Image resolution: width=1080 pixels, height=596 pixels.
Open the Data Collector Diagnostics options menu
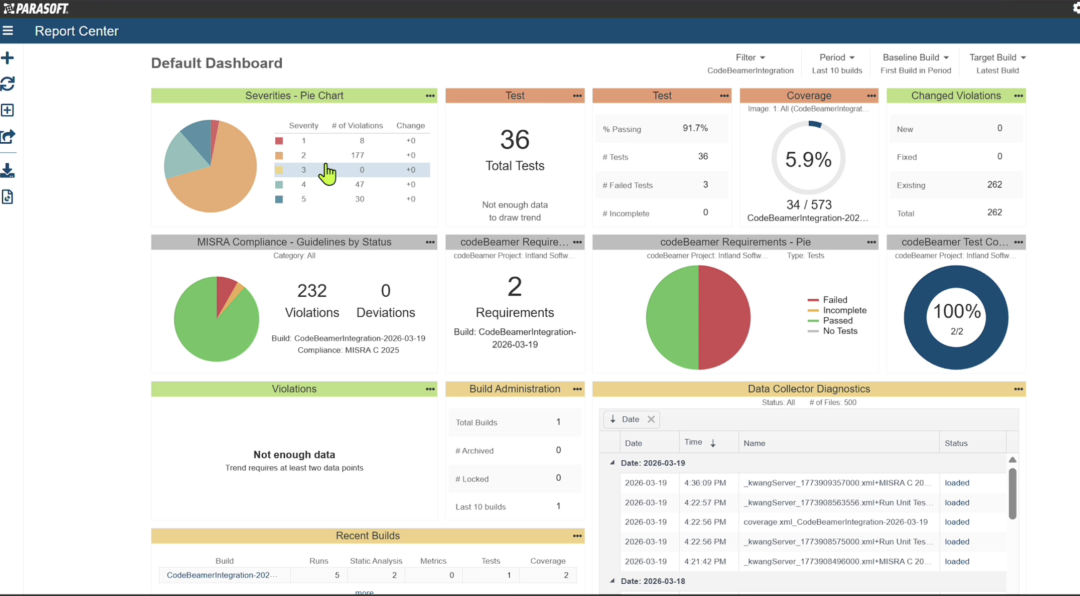[1018, 389]
